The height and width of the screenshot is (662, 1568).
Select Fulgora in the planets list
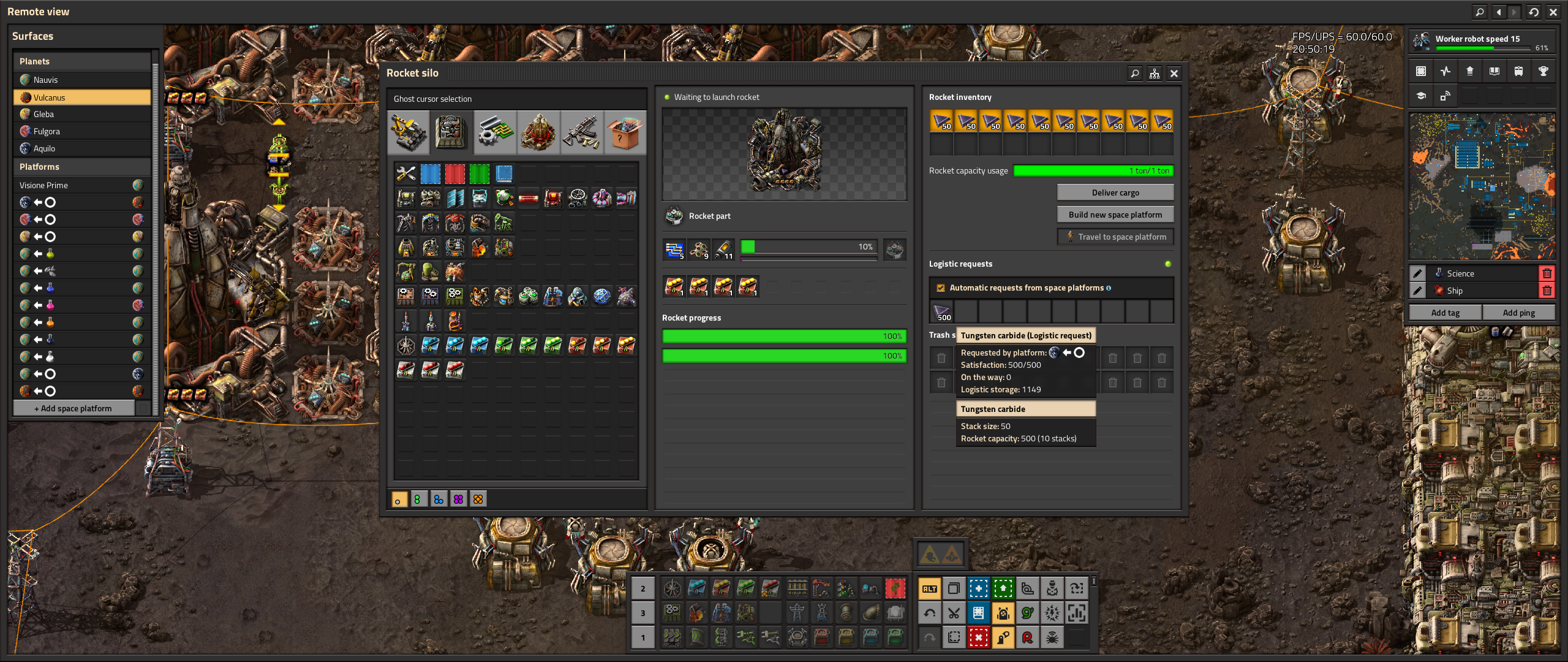pyautogui.click(x=82, y=131)
